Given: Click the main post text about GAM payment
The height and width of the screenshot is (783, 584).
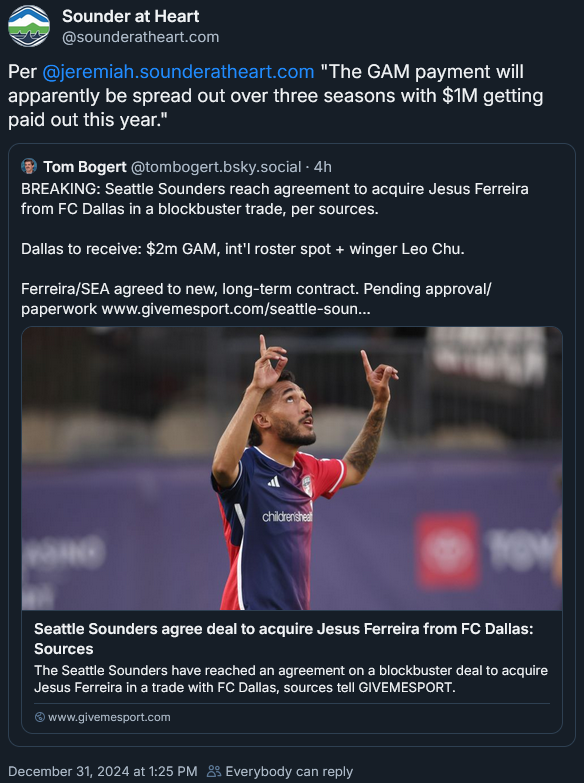Looking at the screenshot, I should [x=276, y=95].
